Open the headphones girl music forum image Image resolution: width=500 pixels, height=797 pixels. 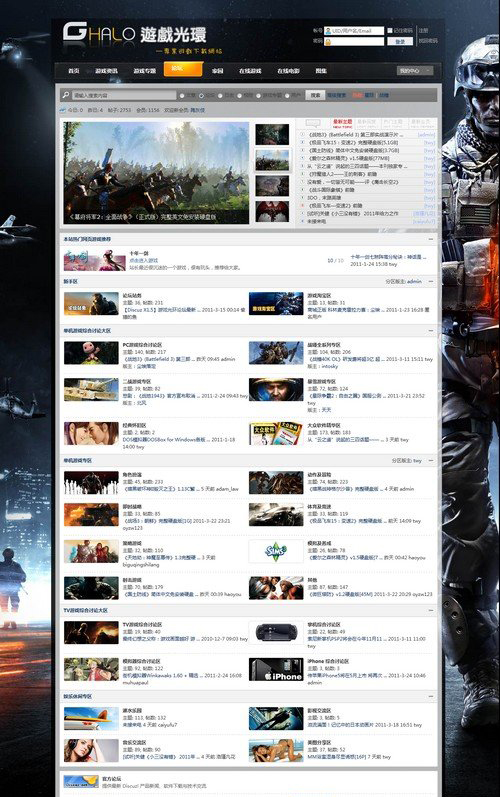[91, 751]
